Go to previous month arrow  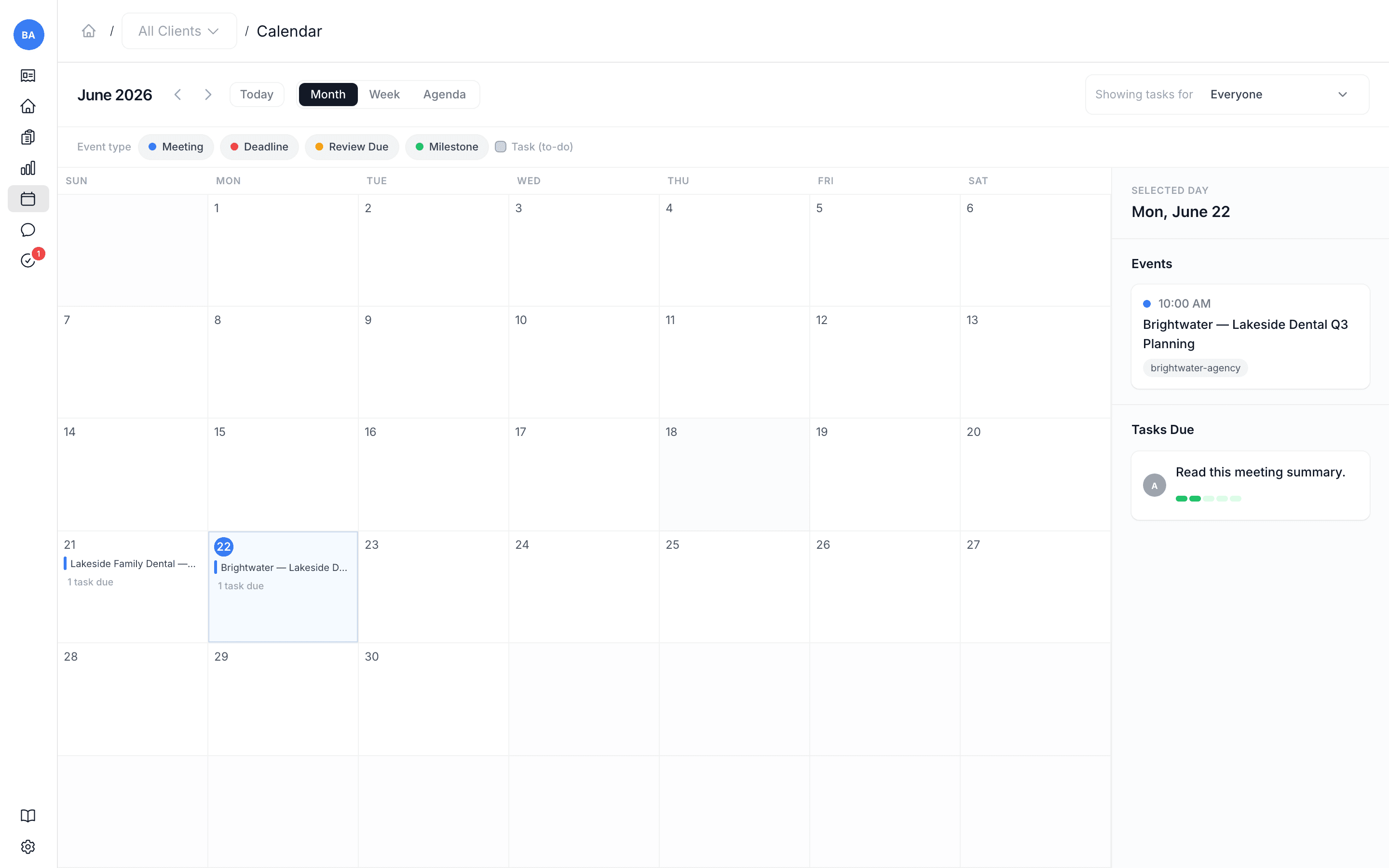coord(178,95)
